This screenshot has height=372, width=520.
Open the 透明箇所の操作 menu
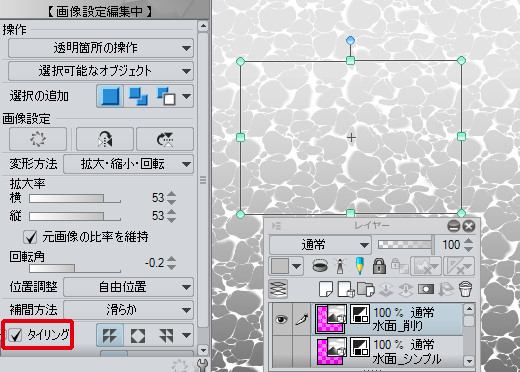101,48
